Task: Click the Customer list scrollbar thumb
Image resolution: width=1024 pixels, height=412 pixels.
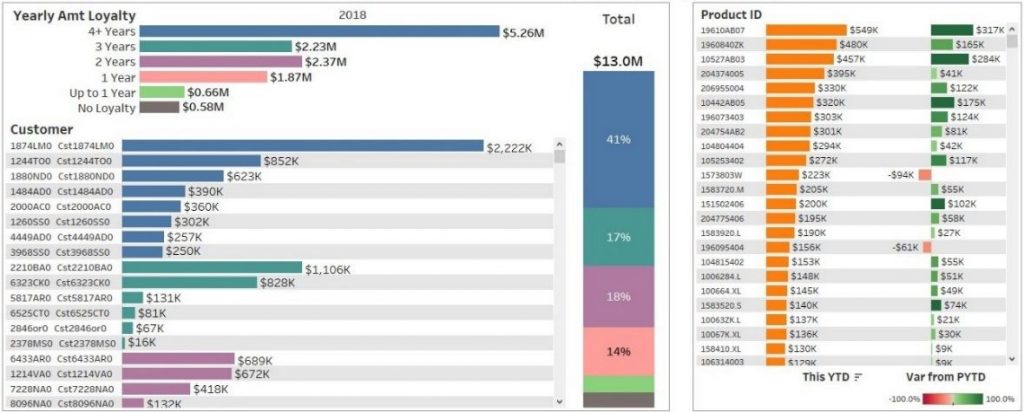Action: click(x=559, y=156)
